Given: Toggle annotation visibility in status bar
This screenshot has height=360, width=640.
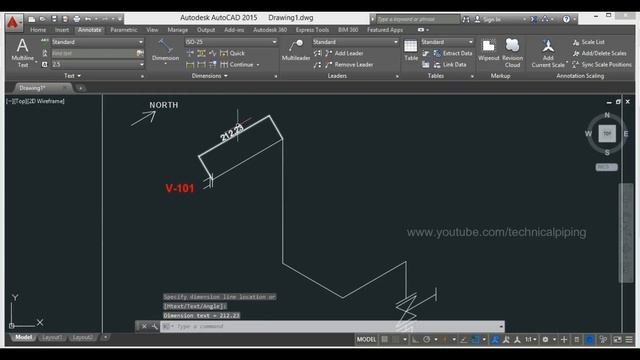Looking at the screenshot, I should pos(495,339).
